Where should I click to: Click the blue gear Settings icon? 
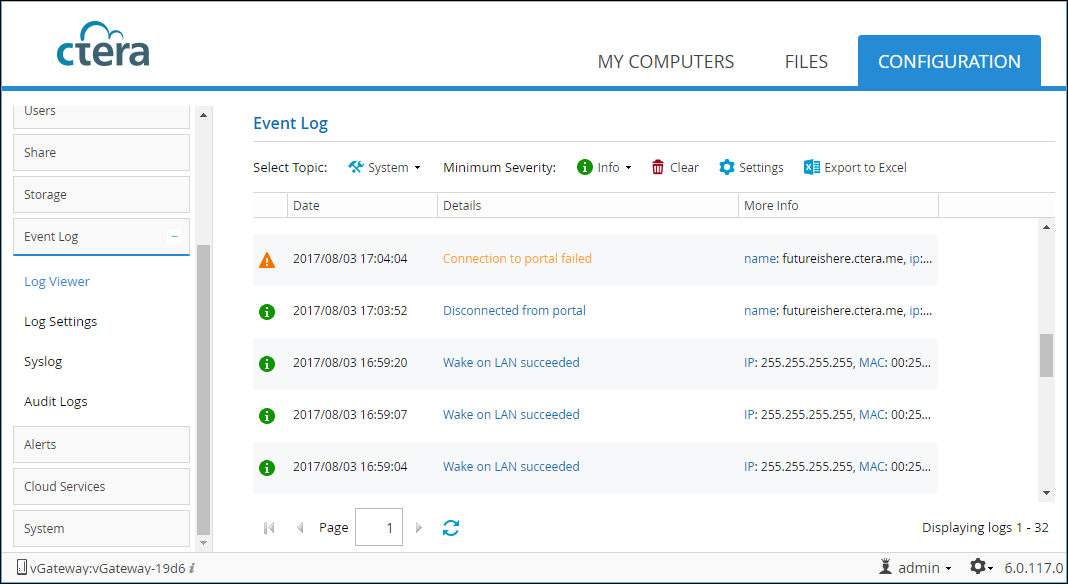click(727, 167)
